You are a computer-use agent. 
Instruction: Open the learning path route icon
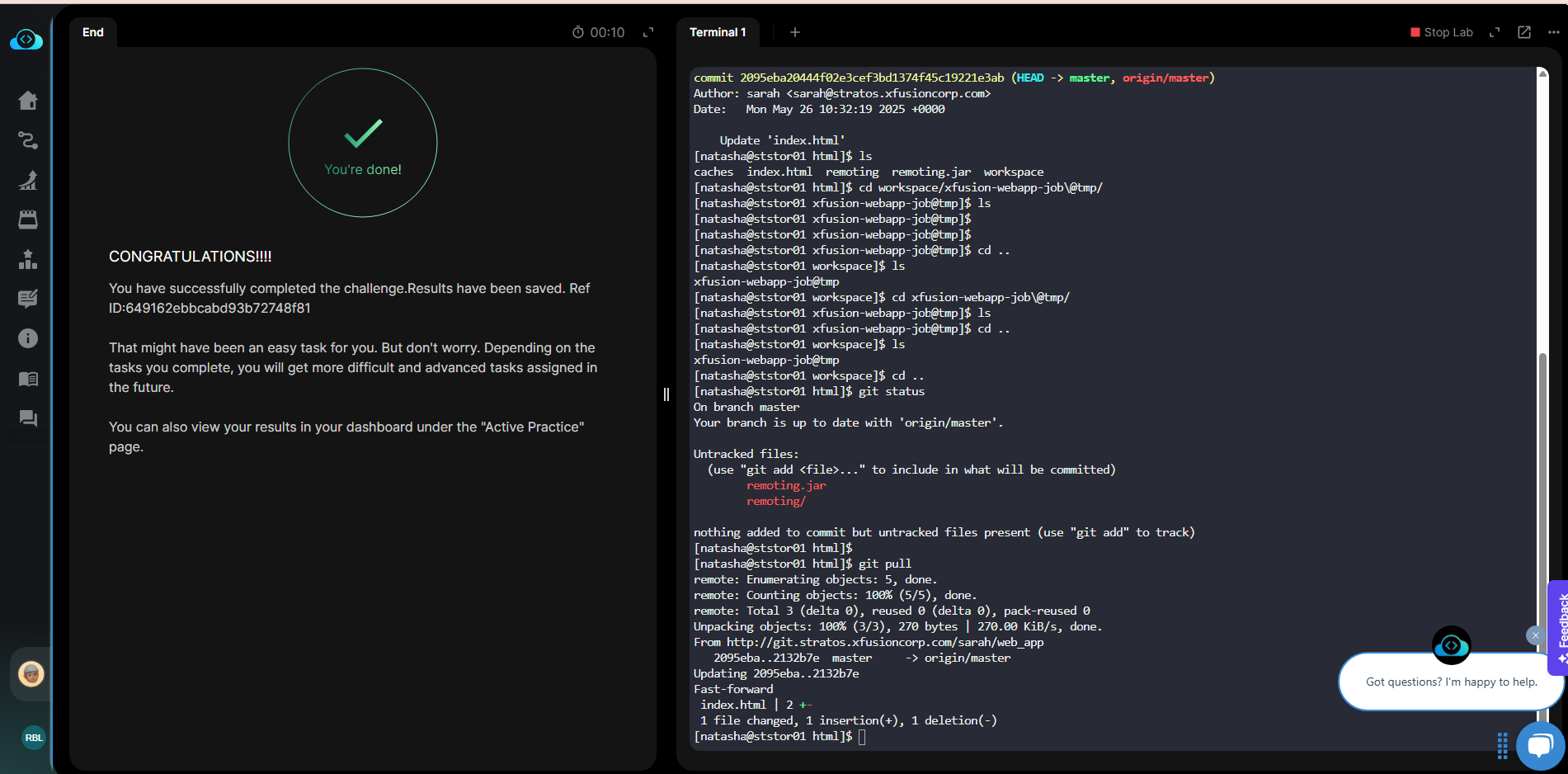pos(28,140)
